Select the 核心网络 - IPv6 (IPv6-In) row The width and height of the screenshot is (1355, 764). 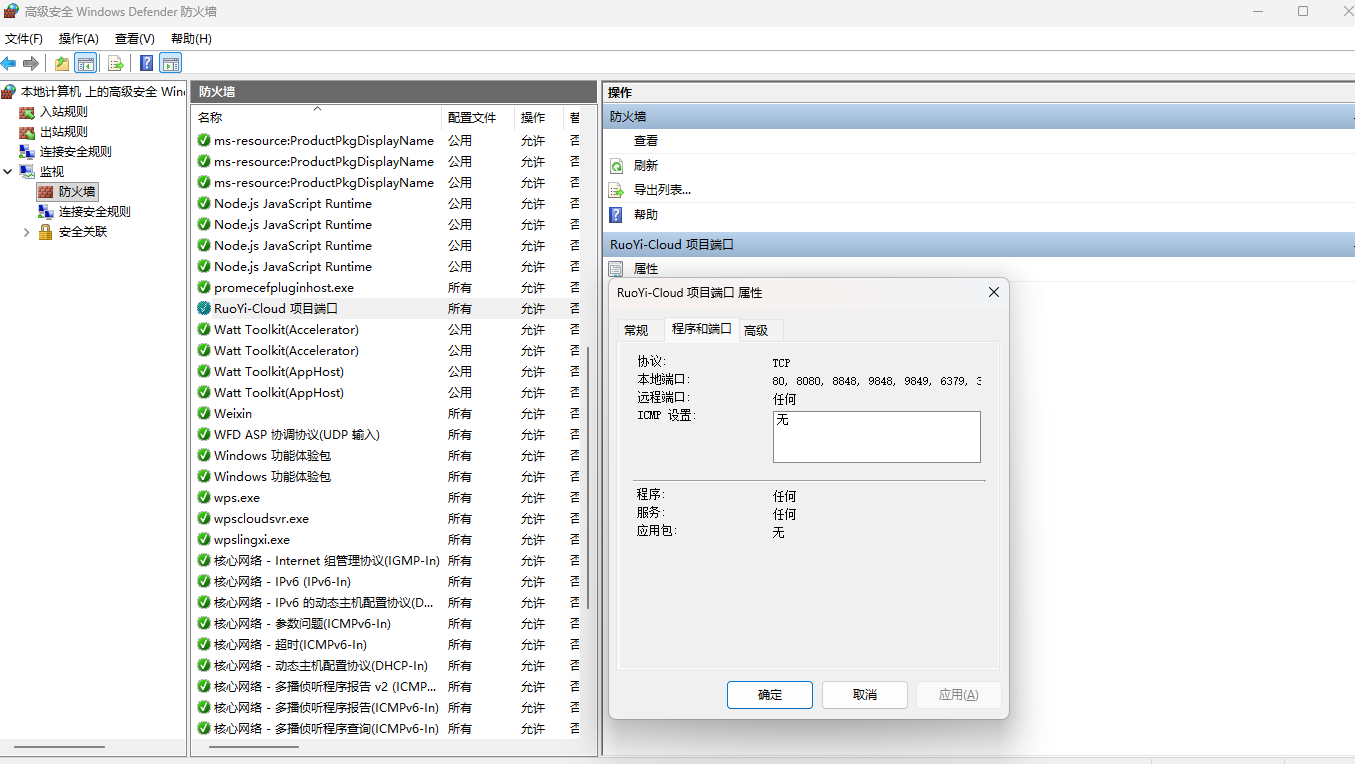point(388,582)
